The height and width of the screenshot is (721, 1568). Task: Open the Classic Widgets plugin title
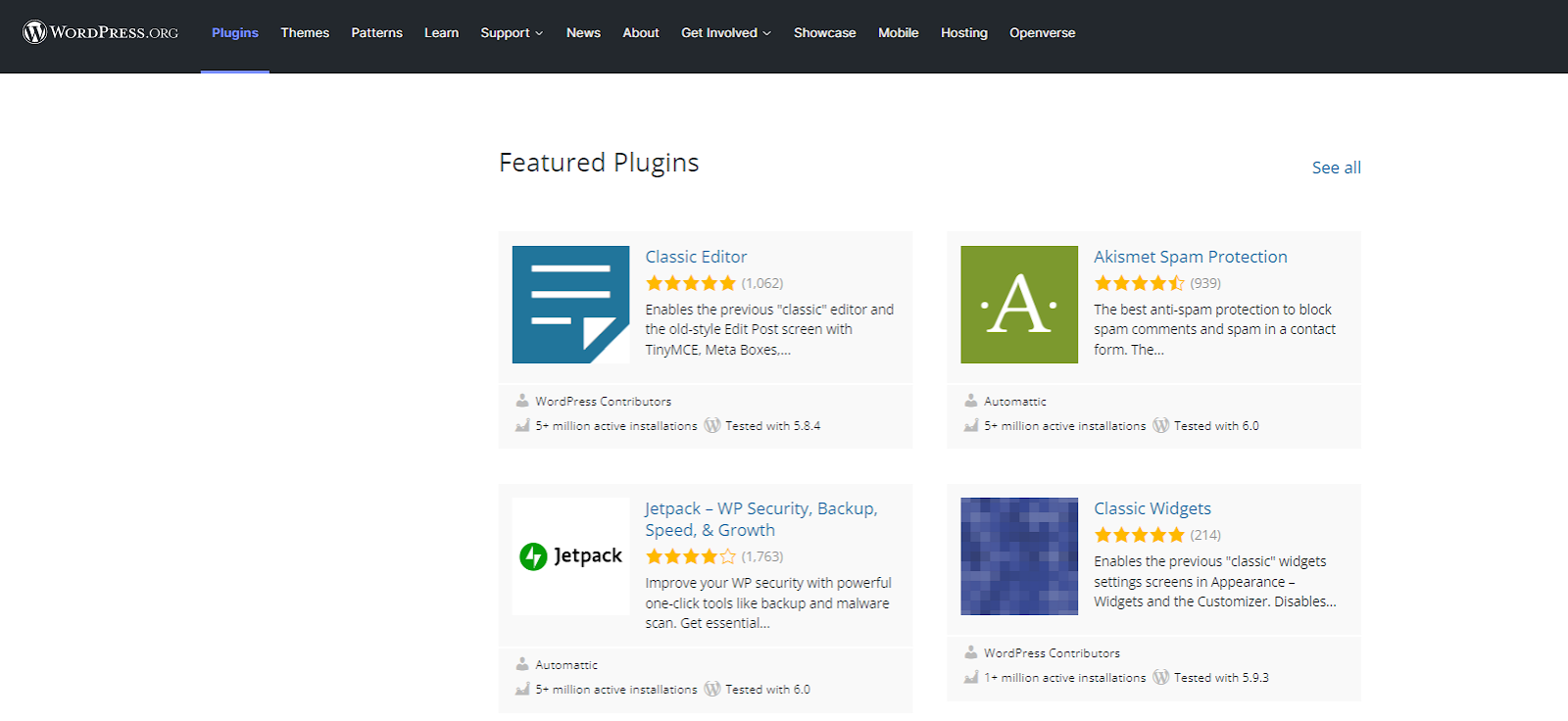[1152, 508]
